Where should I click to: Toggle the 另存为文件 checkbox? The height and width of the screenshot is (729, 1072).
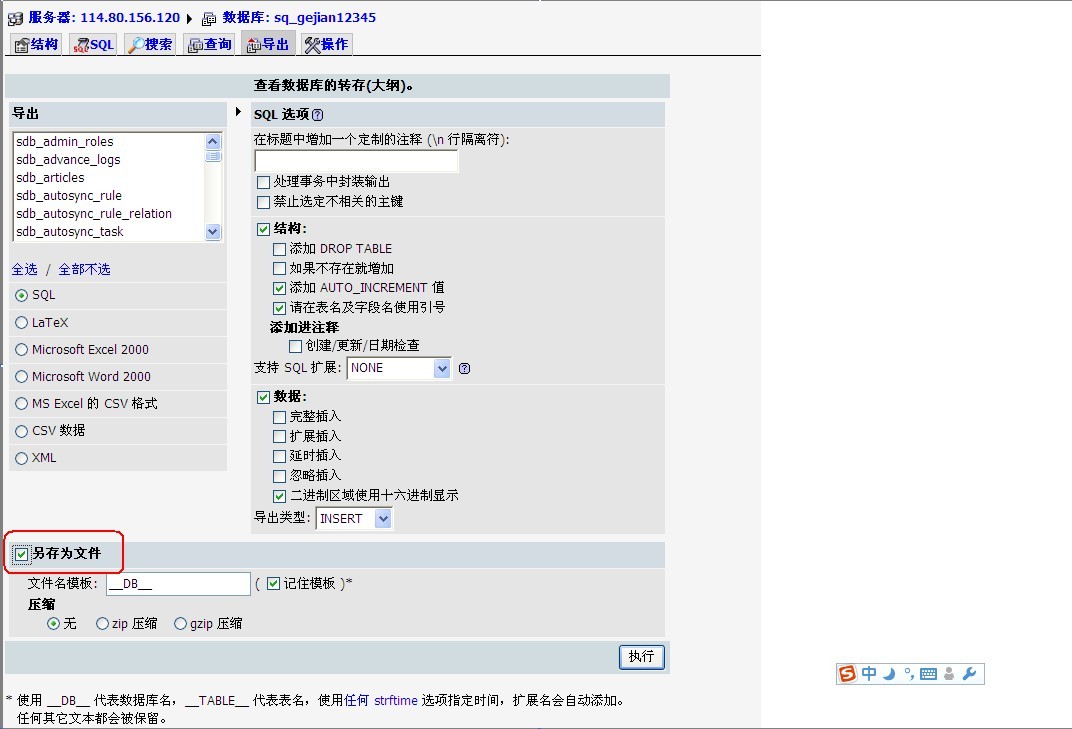point(21,554)
